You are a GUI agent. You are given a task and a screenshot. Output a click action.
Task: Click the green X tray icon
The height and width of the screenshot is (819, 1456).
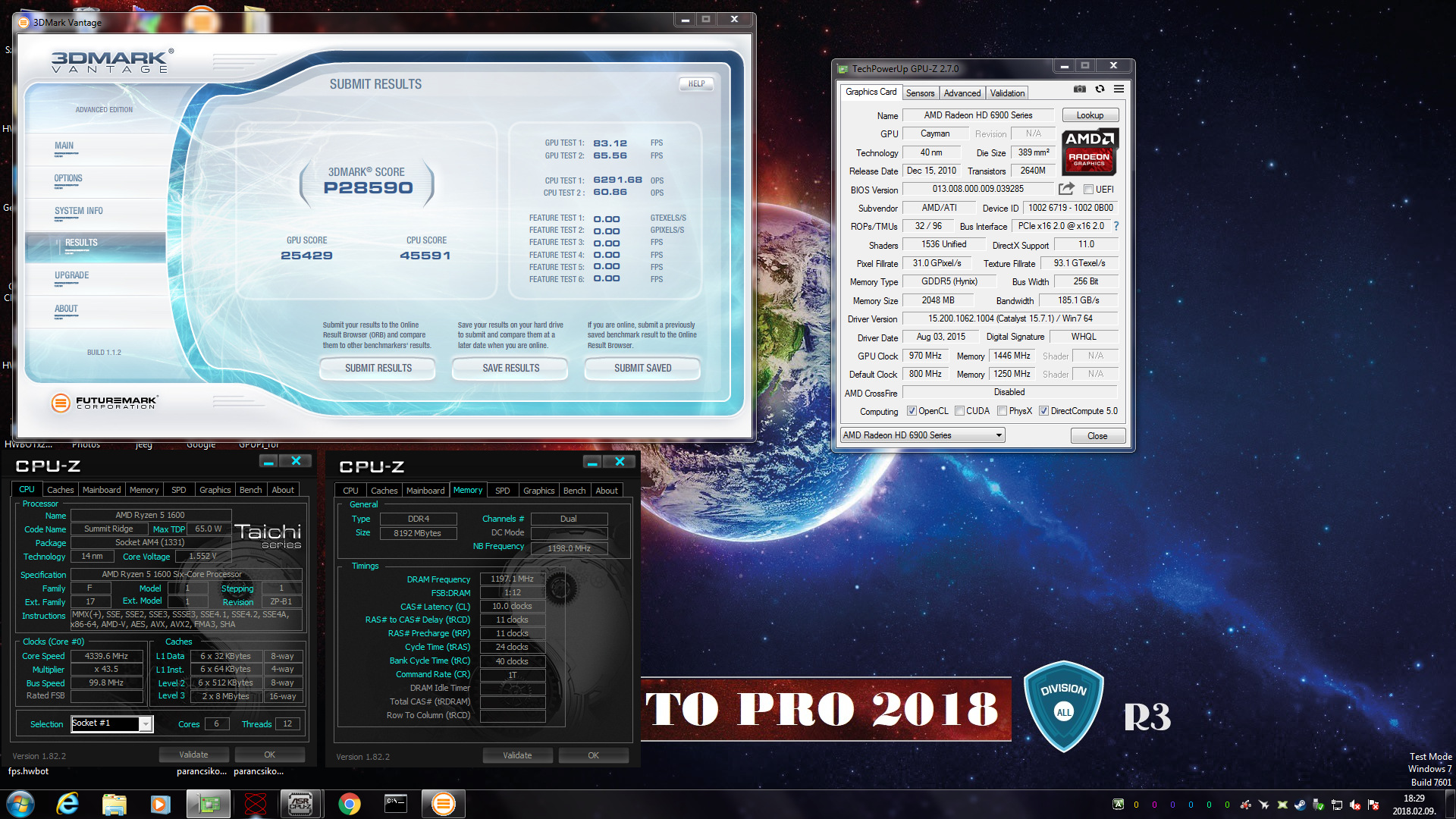tap(1282, 805)
